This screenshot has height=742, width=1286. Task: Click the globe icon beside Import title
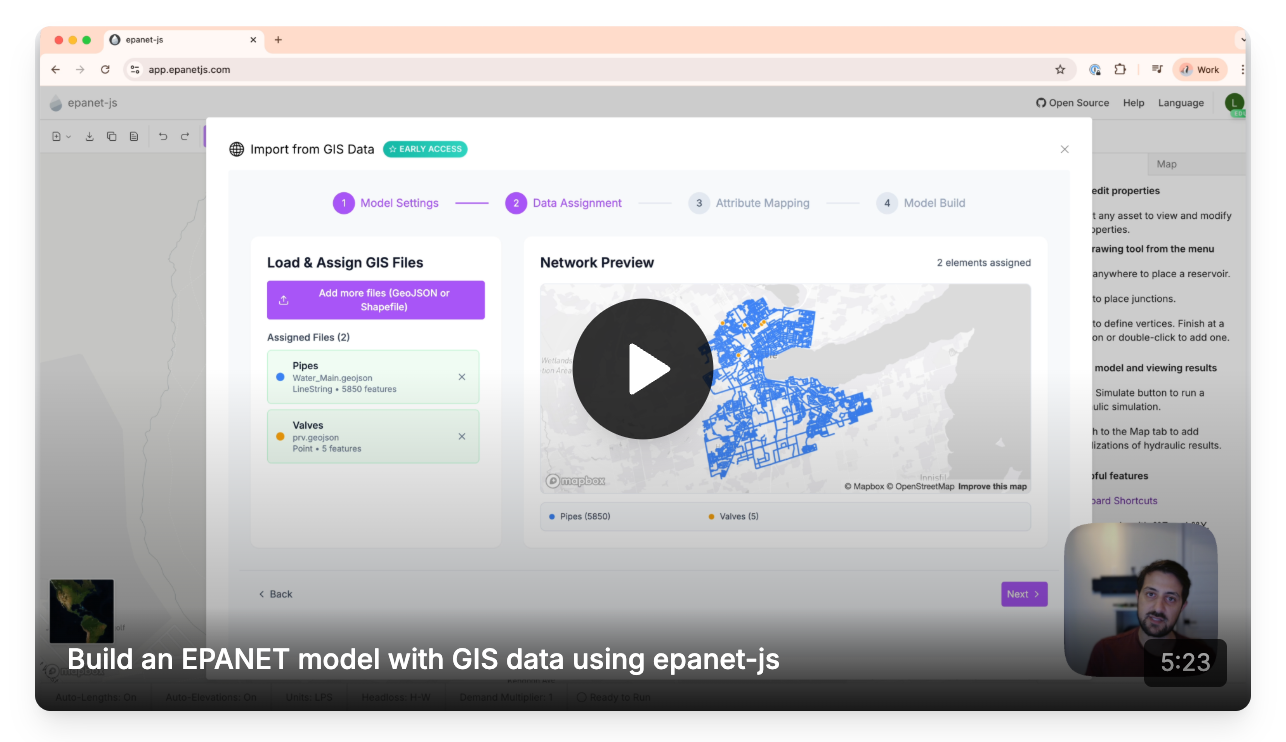click(x=237, y=149)
